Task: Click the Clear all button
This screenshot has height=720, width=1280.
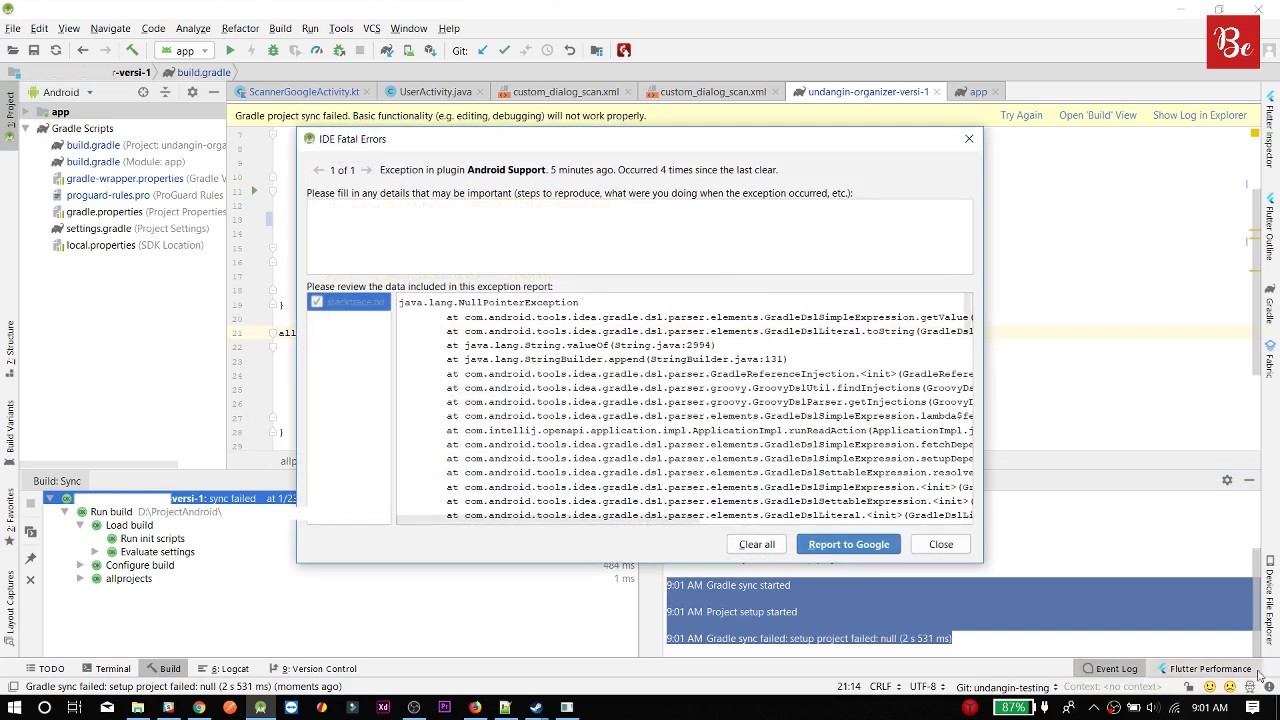Action: [x=757, y=544]
